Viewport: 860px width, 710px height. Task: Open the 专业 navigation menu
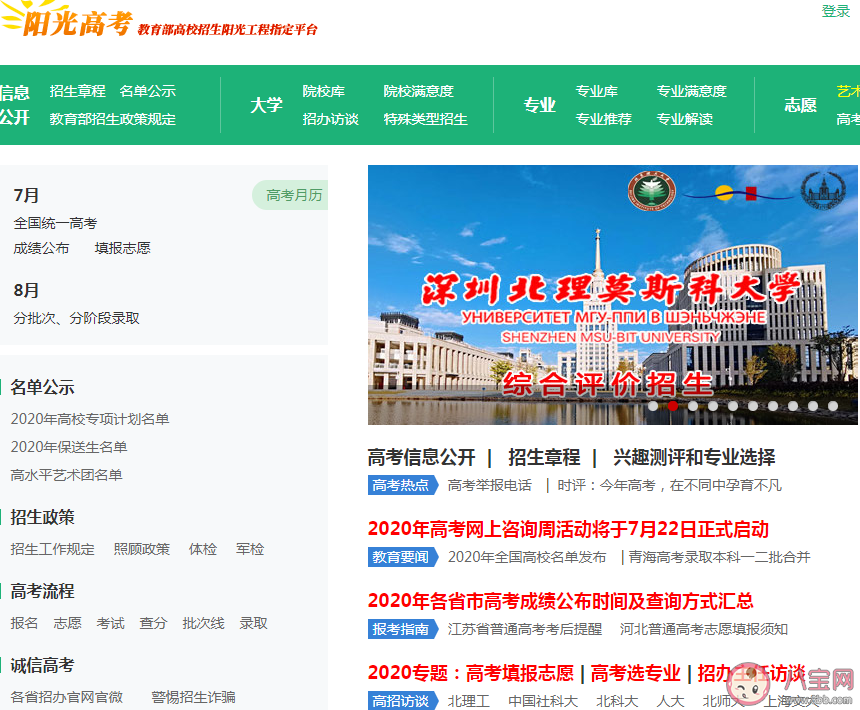coord(539,104)
